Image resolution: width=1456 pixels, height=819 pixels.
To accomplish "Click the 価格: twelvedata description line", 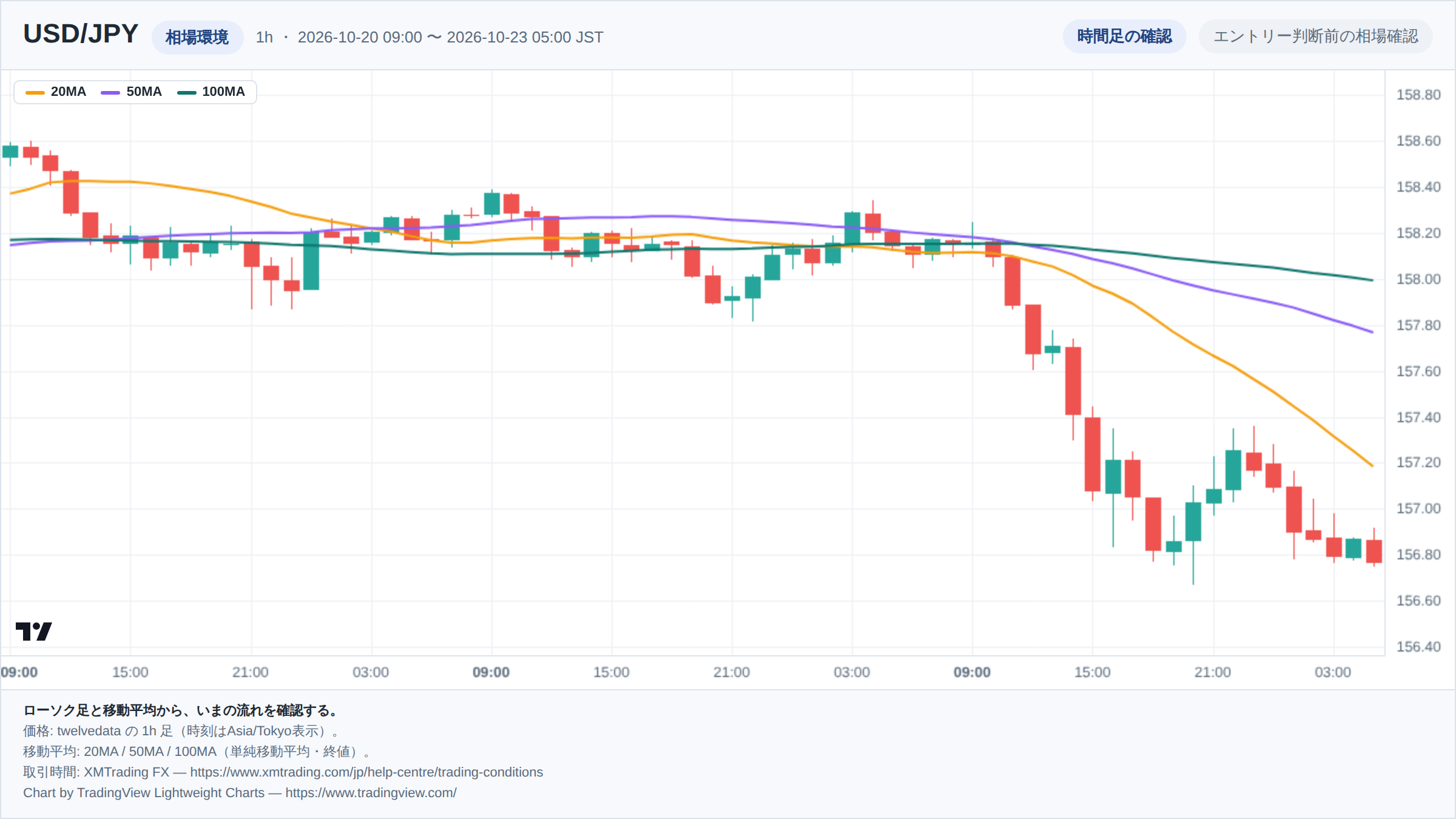I will [x=181, y=731].
